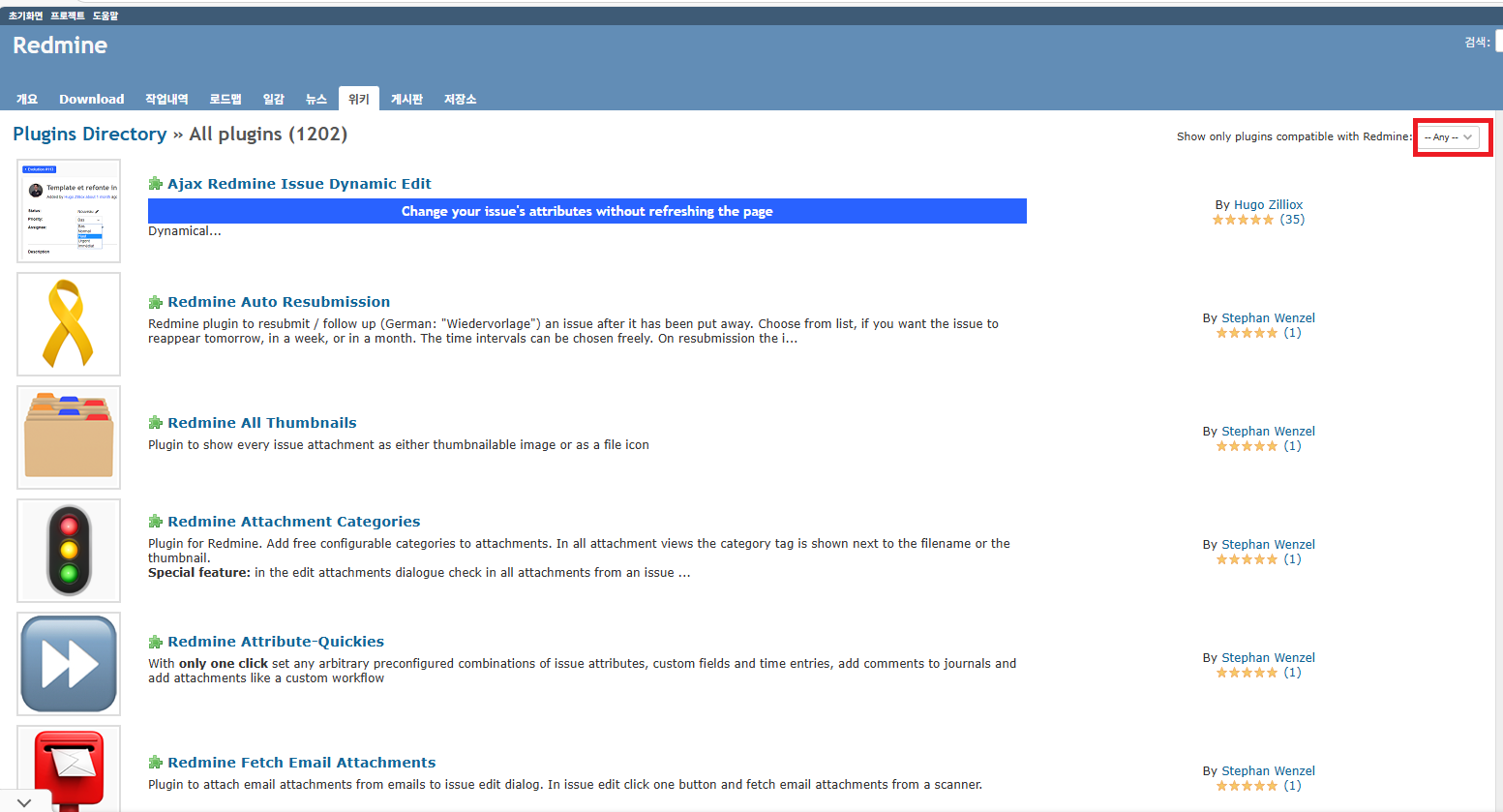
Task: Open Stephan Wenzel link for Fetch Email Attachments
Action: (x=1268, y=771)
